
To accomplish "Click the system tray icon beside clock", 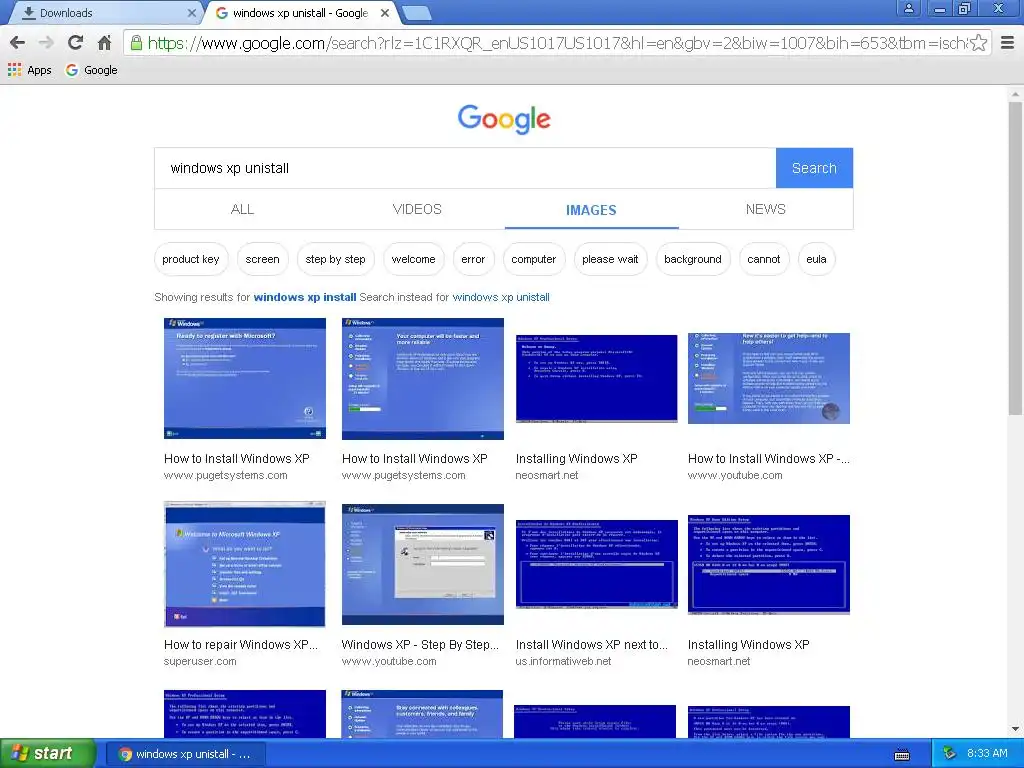I will point(950,754).
